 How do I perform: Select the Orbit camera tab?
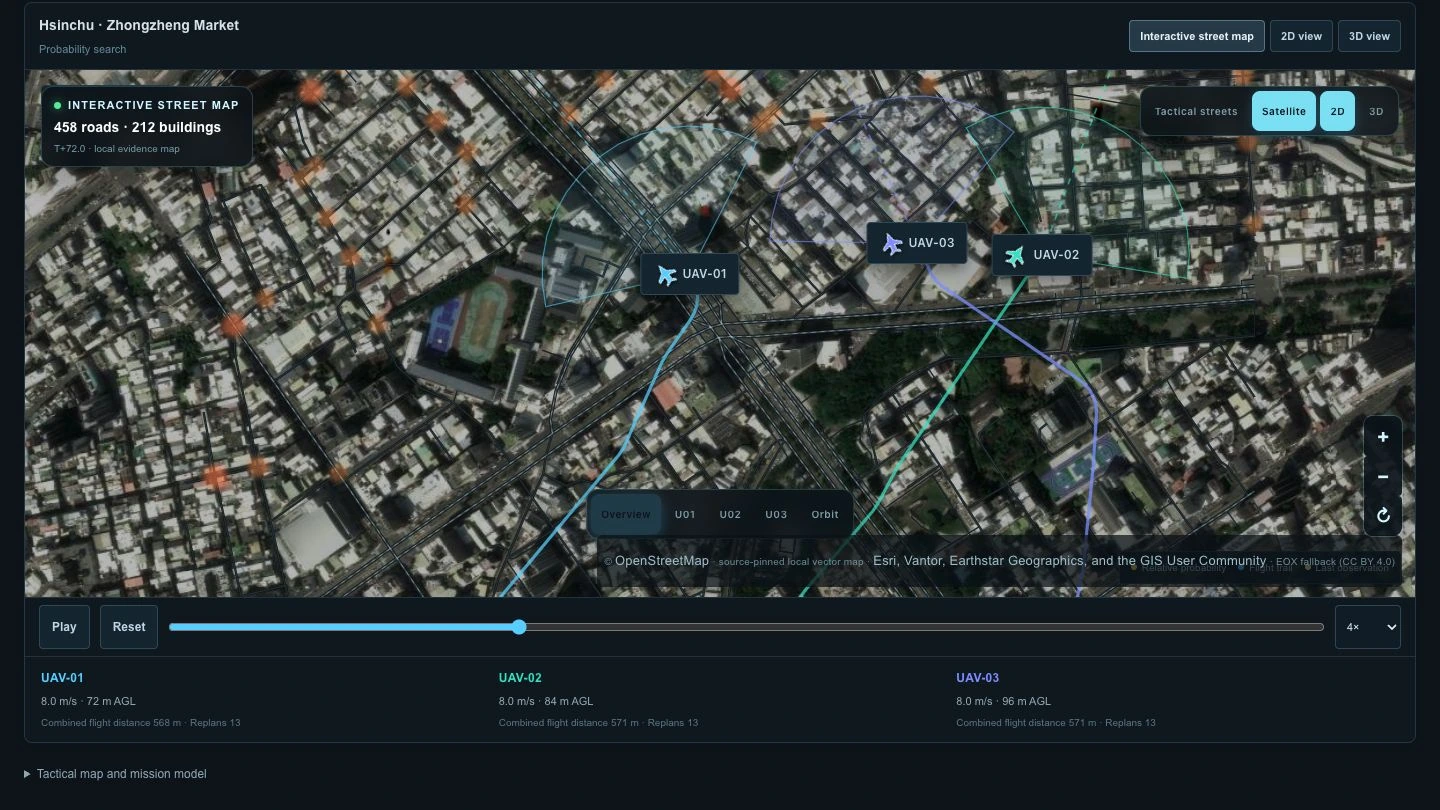pos(825,515)
